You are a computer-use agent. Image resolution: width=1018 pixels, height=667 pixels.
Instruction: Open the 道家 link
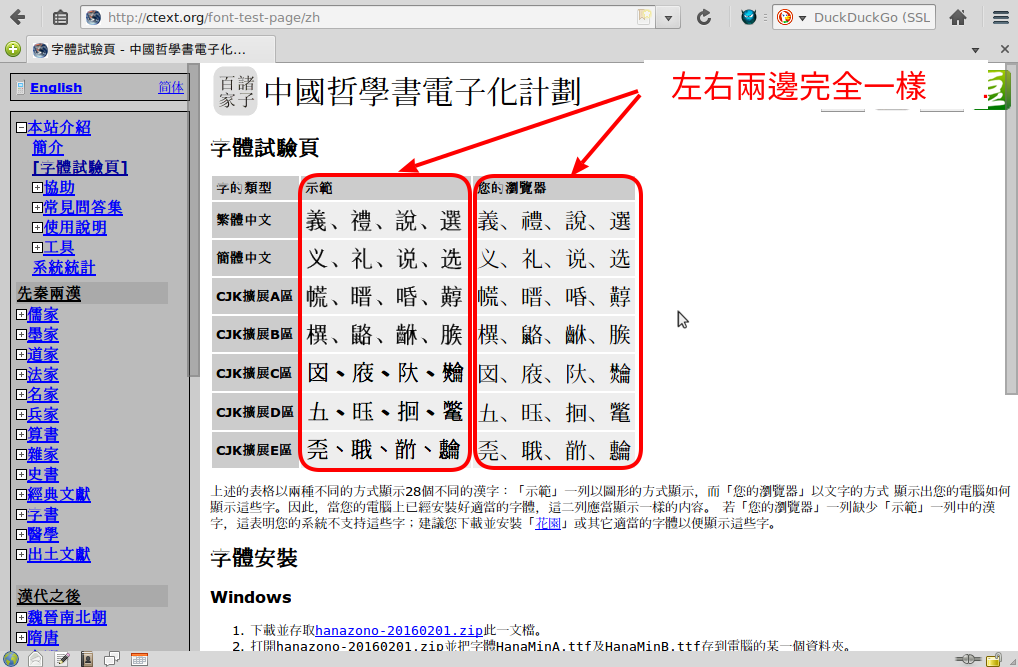coord(43,355)
